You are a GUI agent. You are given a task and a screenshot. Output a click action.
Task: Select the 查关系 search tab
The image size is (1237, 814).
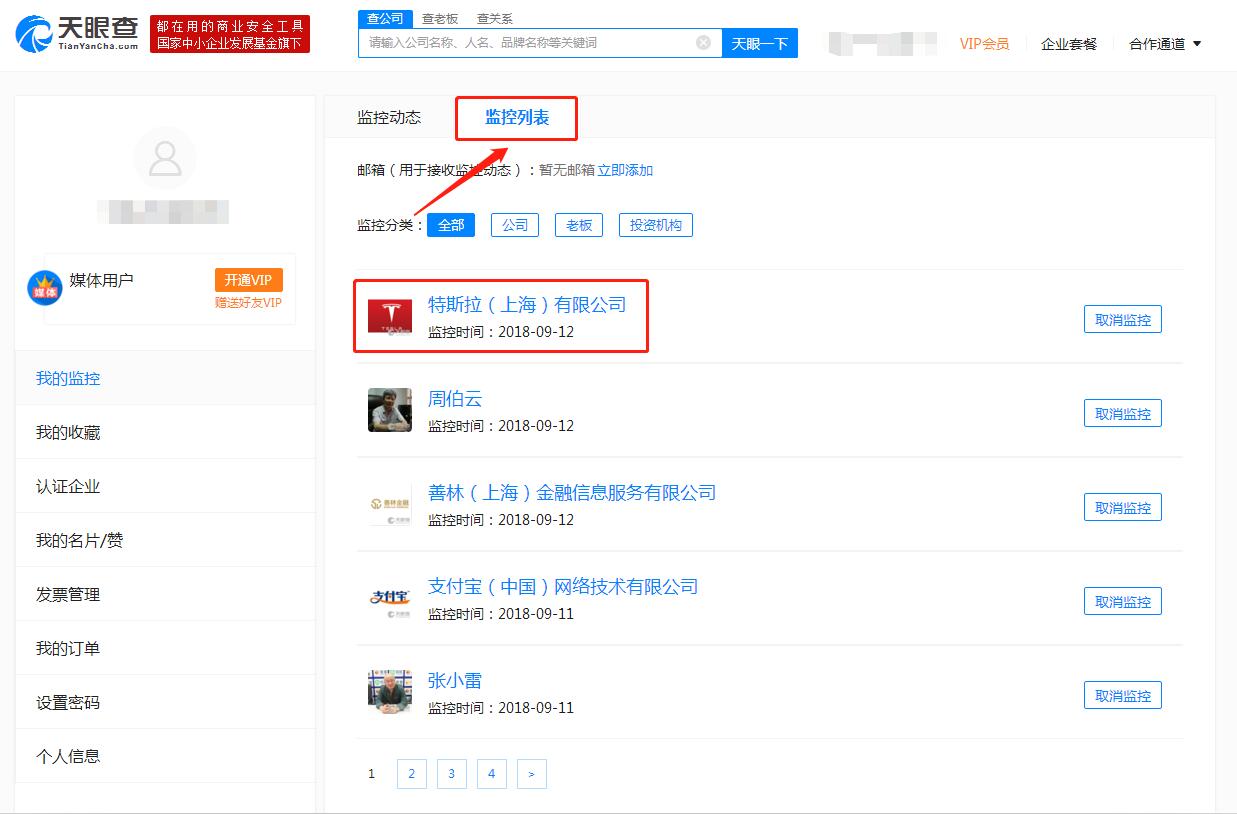pos(495,19)
